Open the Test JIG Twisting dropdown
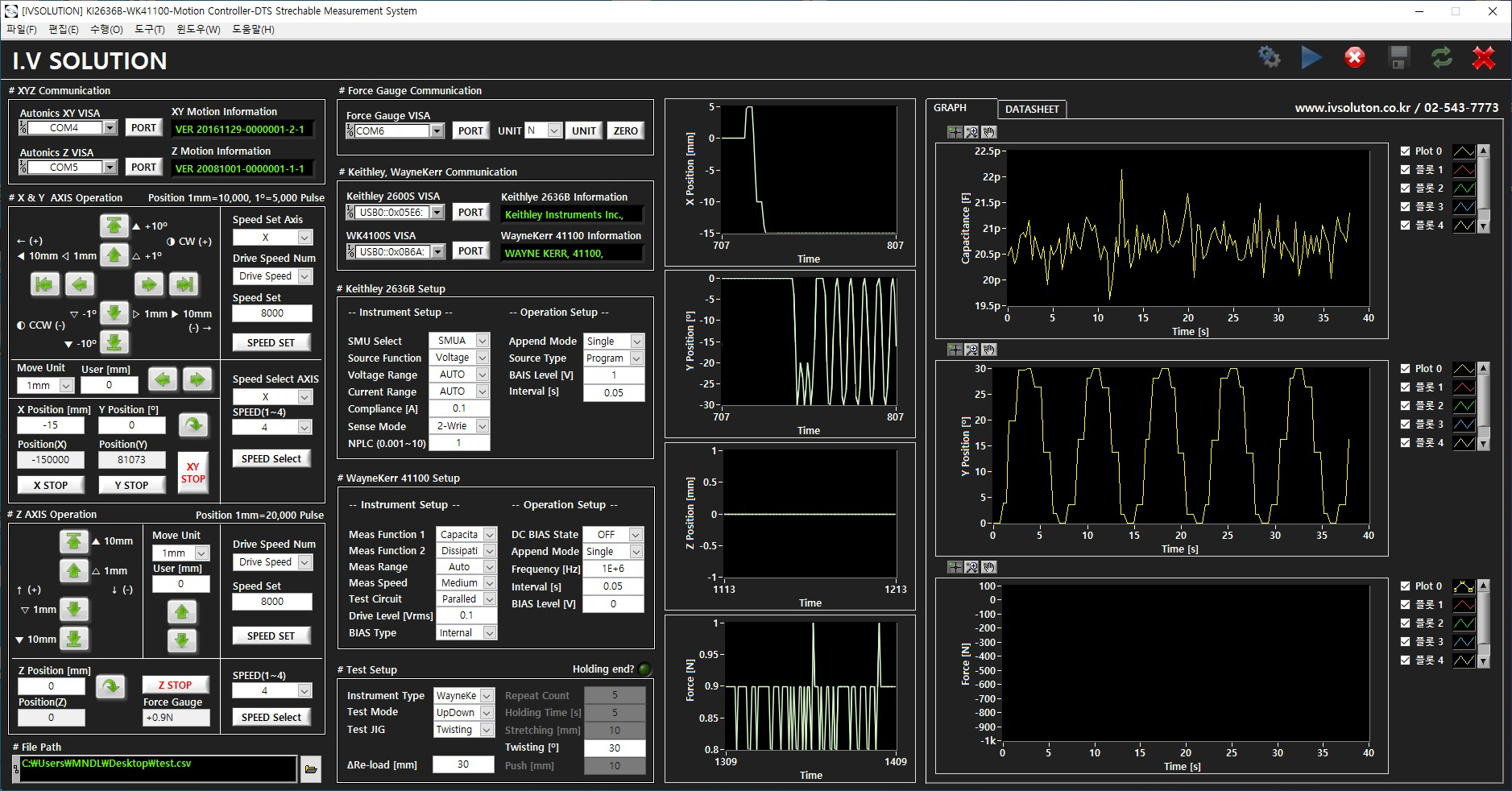 click(486, 730)
